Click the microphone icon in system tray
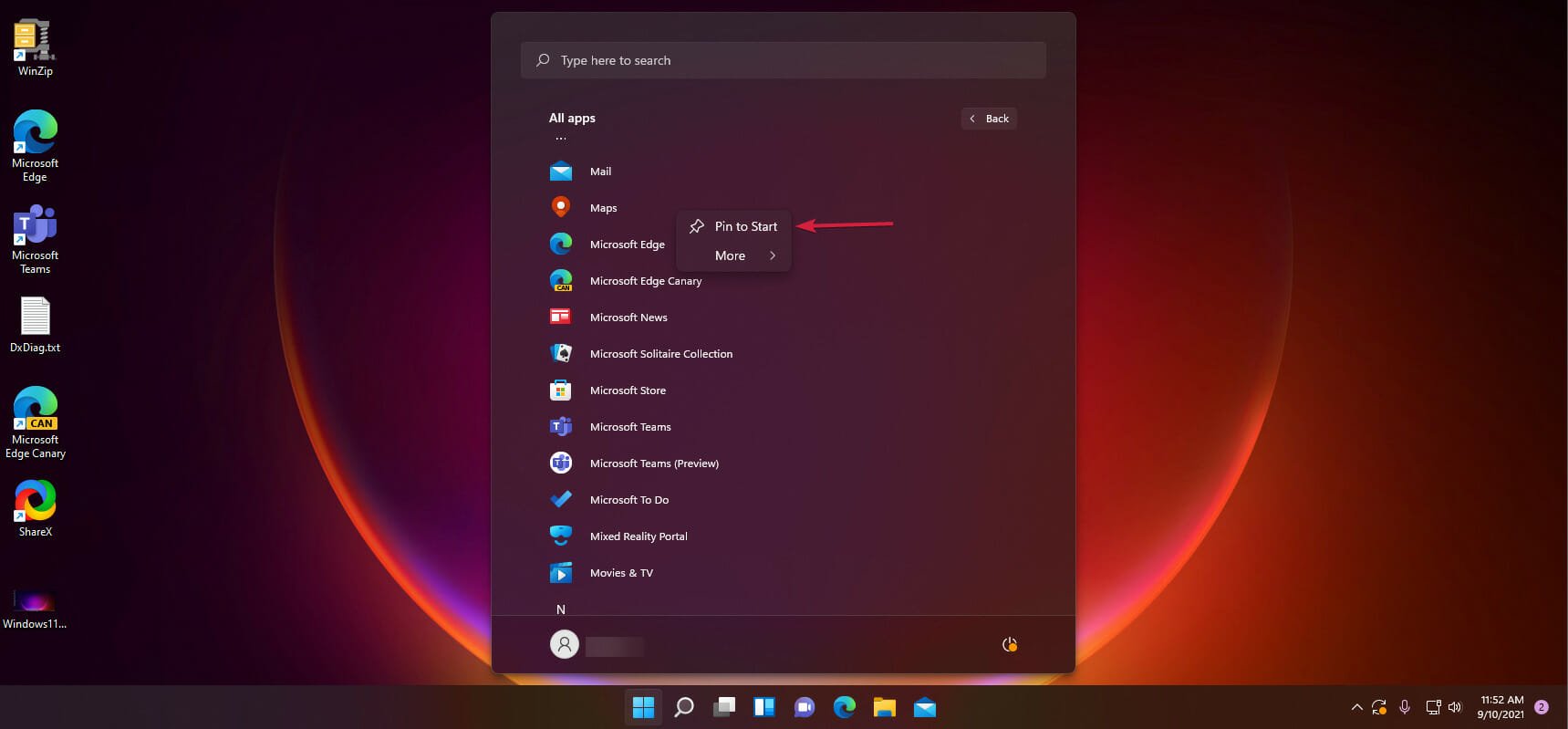 coord(1405,707)
